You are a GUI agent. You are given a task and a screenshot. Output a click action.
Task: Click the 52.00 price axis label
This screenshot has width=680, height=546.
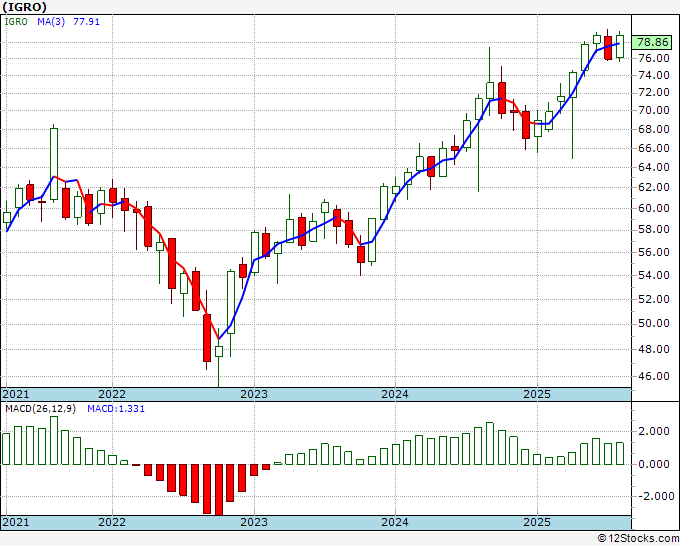click(x=654, y=299)
